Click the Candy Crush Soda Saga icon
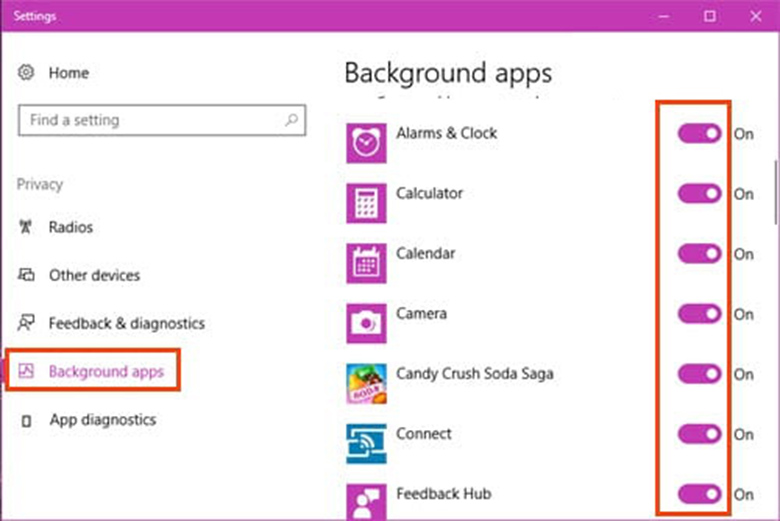The width and height of the screenshot is (780, 521). (366, 382)
